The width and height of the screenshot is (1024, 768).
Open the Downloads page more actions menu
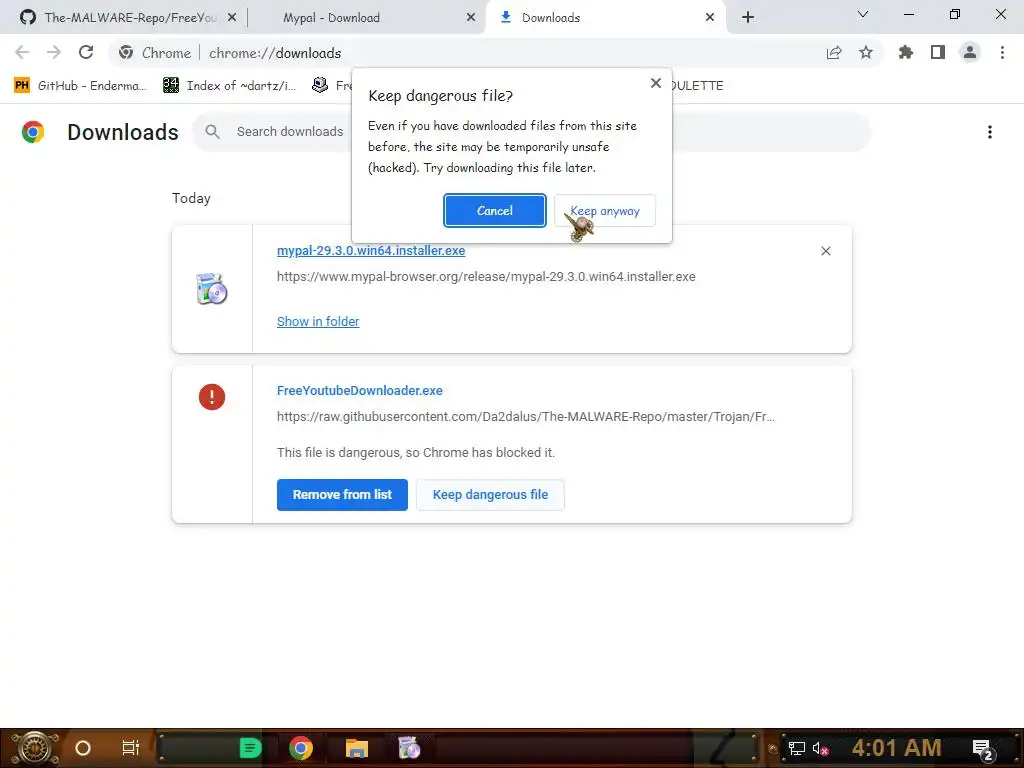point(989,132)
